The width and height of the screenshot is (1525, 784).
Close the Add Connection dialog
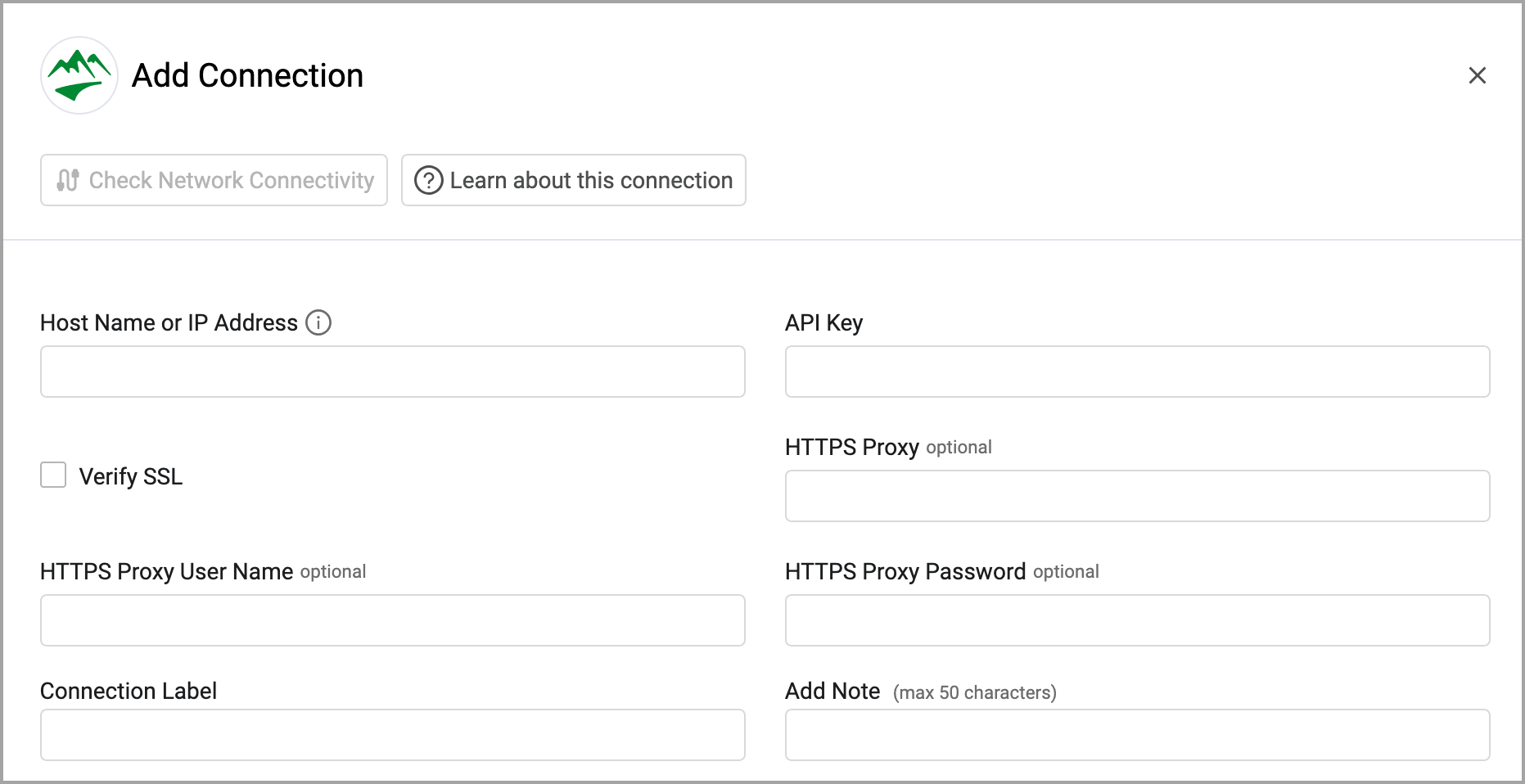(x=1477, y=75)
